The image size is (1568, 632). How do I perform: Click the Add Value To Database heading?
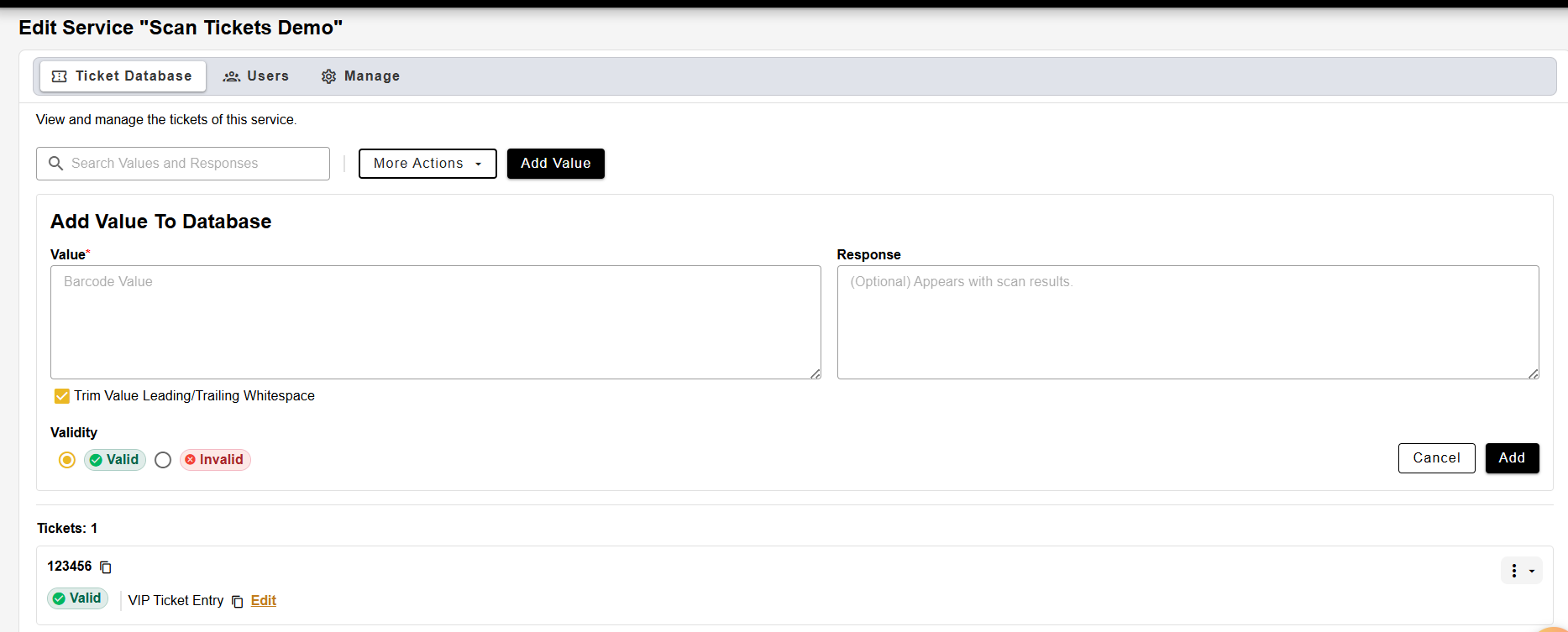161,222
